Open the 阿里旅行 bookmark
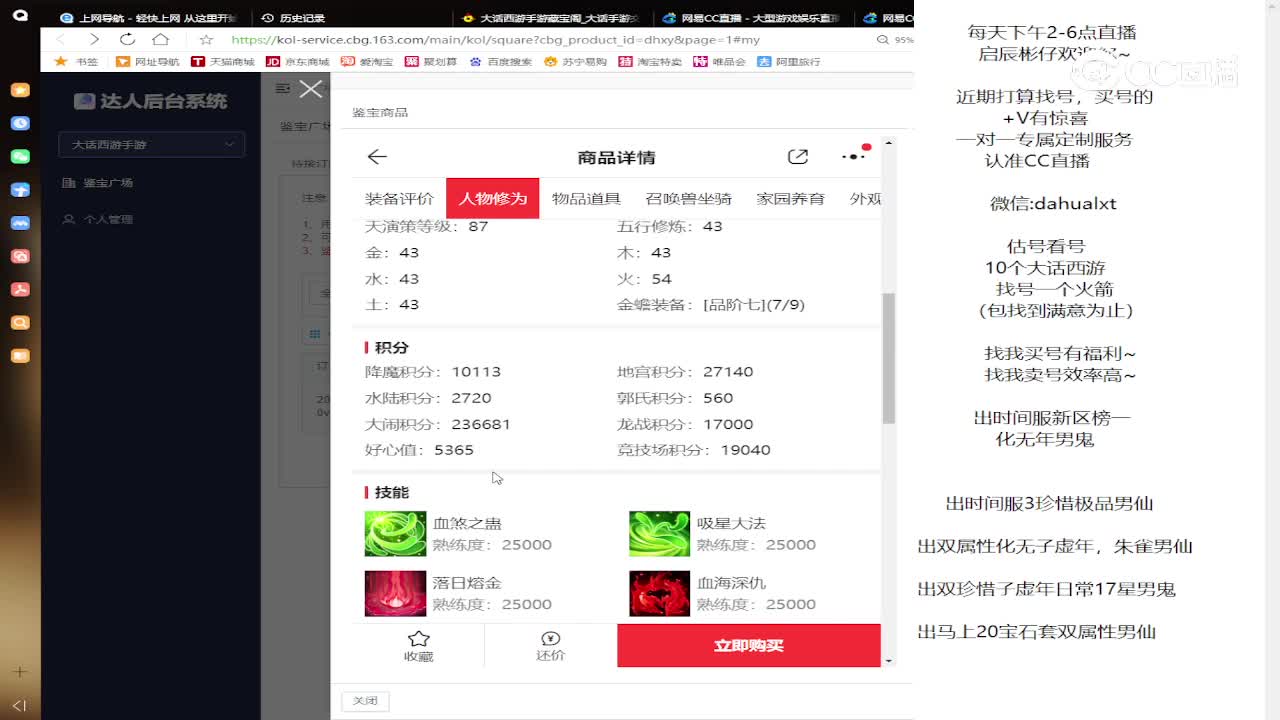 [x=789, y=61]
